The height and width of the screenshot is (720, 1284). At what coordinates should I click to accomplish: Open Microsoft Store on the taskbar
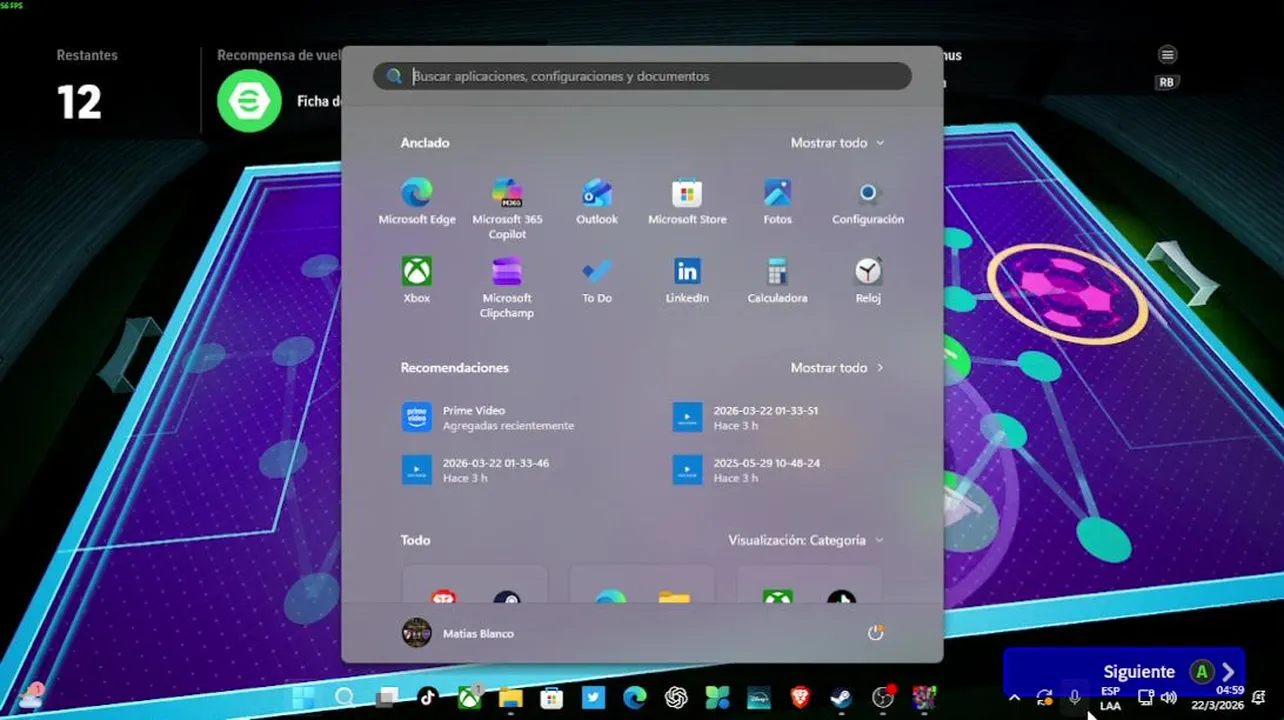point(552,697)
